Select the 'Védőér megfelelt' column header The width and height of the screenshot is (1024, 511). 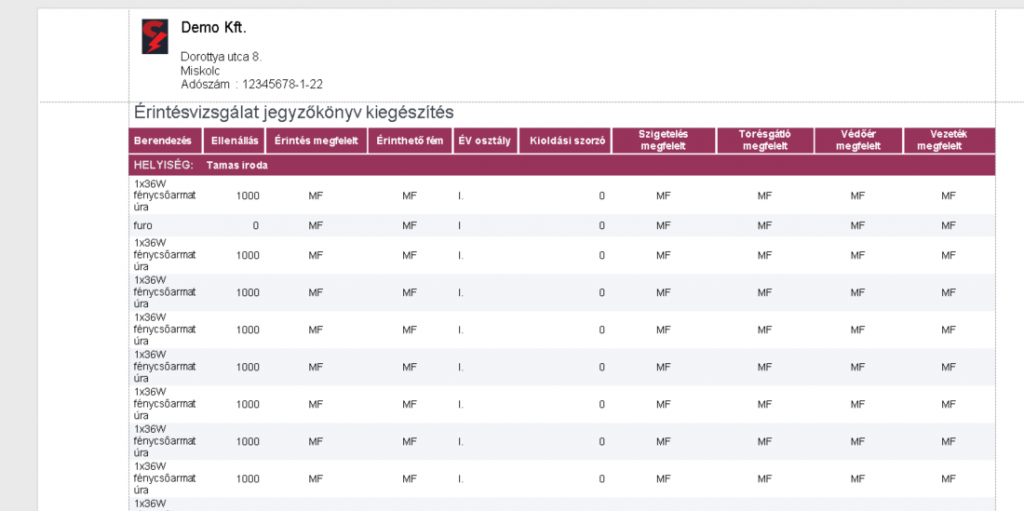(x=858, y=140)
